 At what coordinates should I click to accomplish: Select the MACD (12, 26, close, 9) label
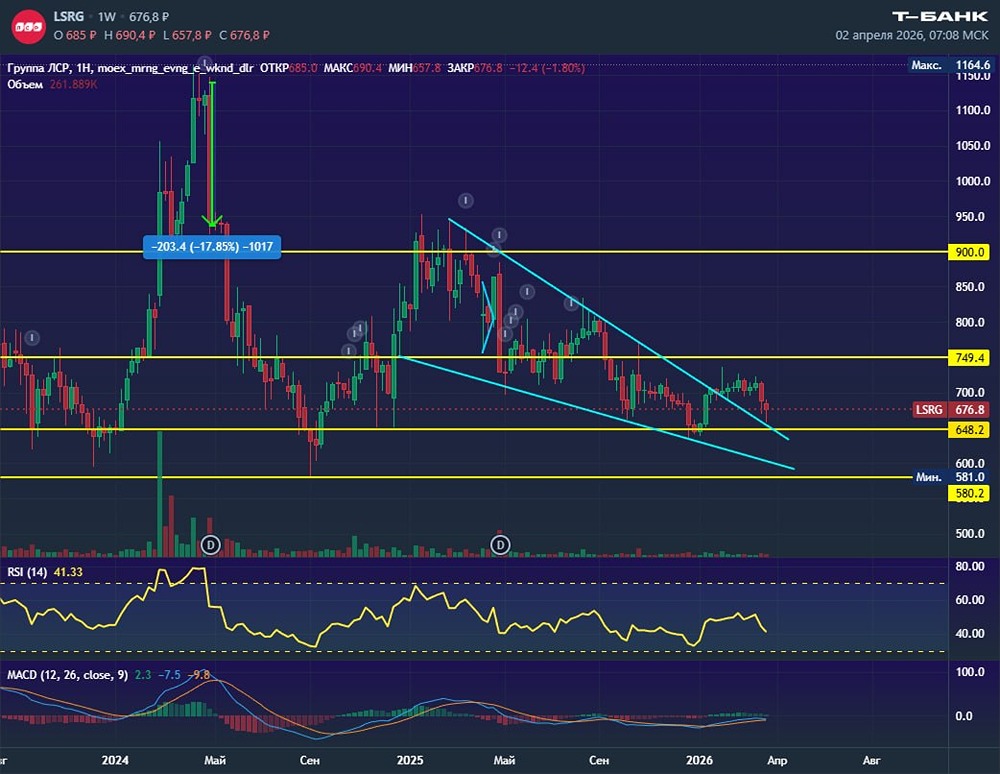click(x=68, y=675)
